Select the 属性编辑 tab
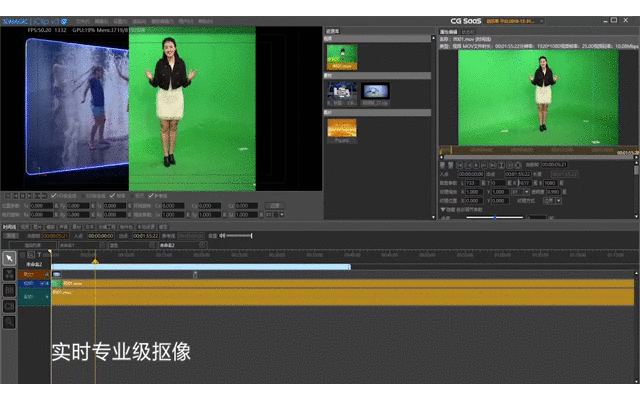 point(449,31)
